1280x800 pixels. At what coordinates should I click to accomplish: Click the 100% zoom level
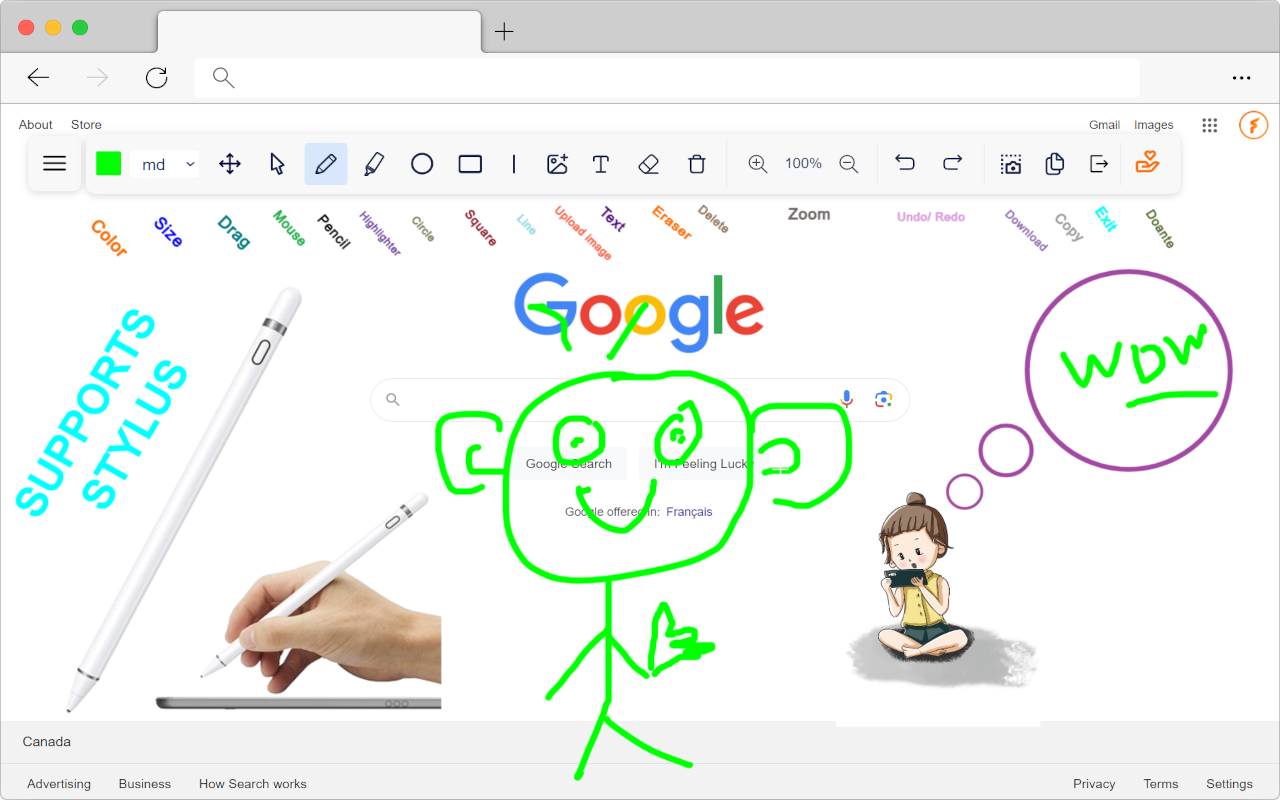click(x=803, y=163)
